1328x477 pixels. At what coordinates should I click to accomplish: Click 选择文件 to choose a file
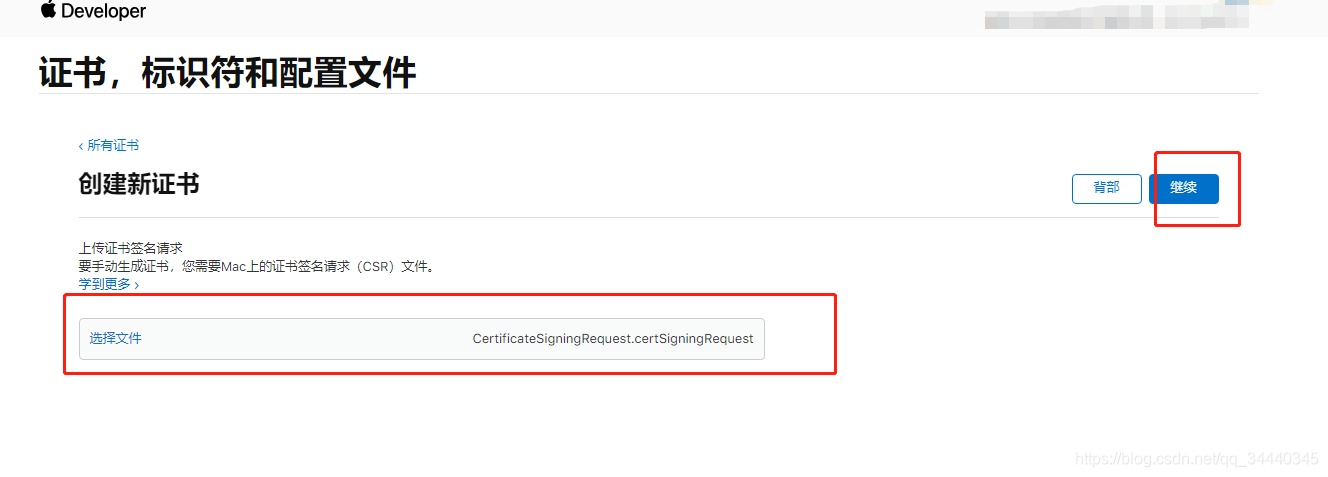coord(116,339)
